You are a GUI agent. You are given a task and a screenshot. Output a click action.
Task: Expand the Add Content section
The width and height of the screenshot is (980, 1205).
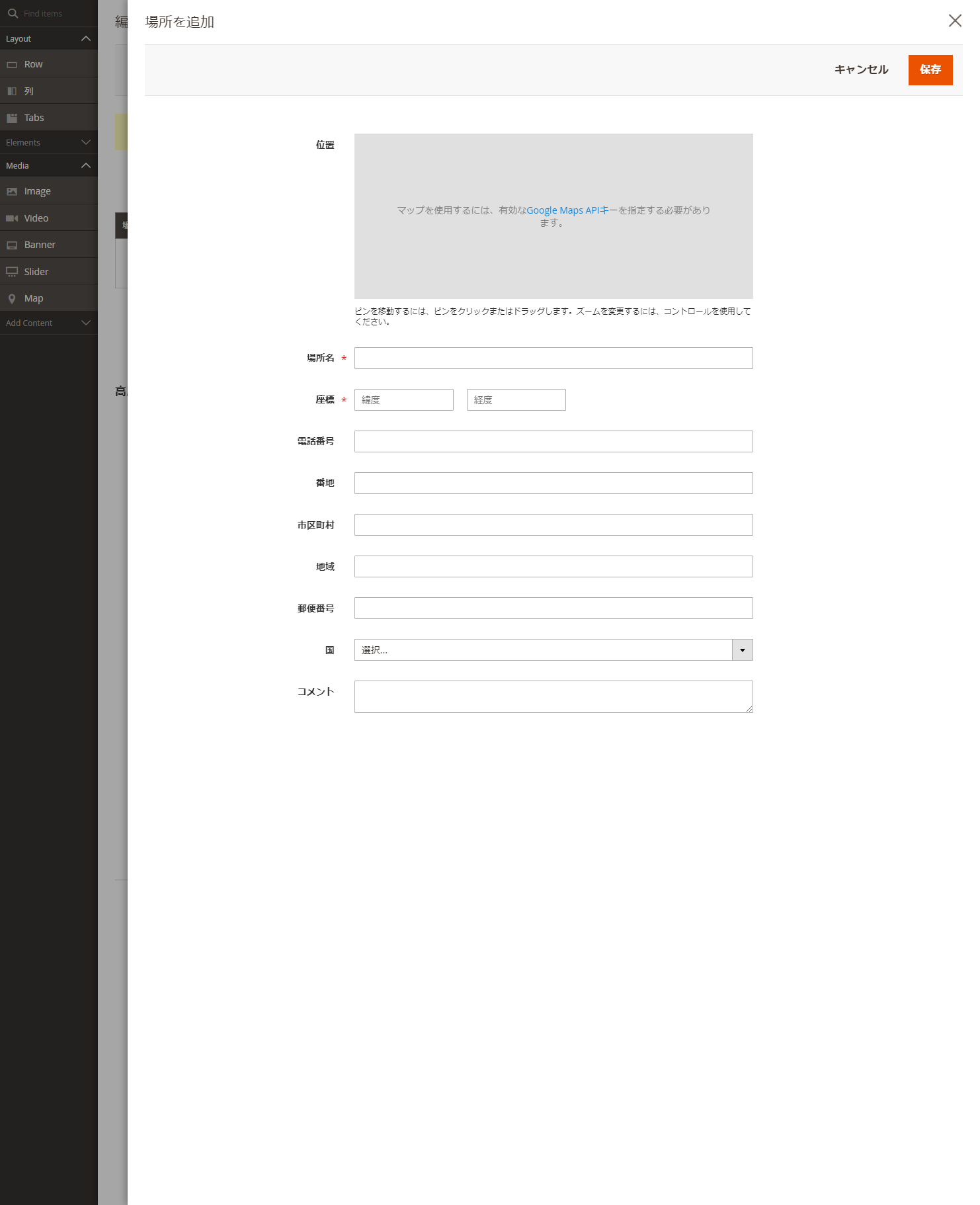(x=86, y=323)
